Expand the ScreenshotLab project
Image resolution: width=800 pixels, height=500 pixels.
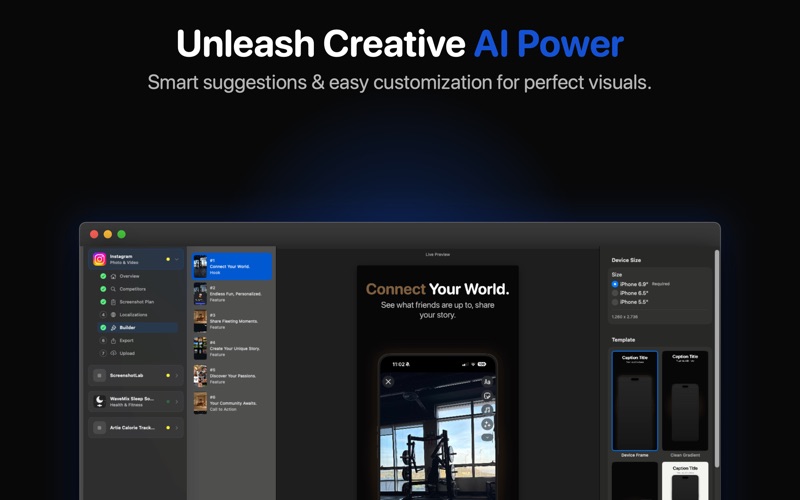coord(177,376)
